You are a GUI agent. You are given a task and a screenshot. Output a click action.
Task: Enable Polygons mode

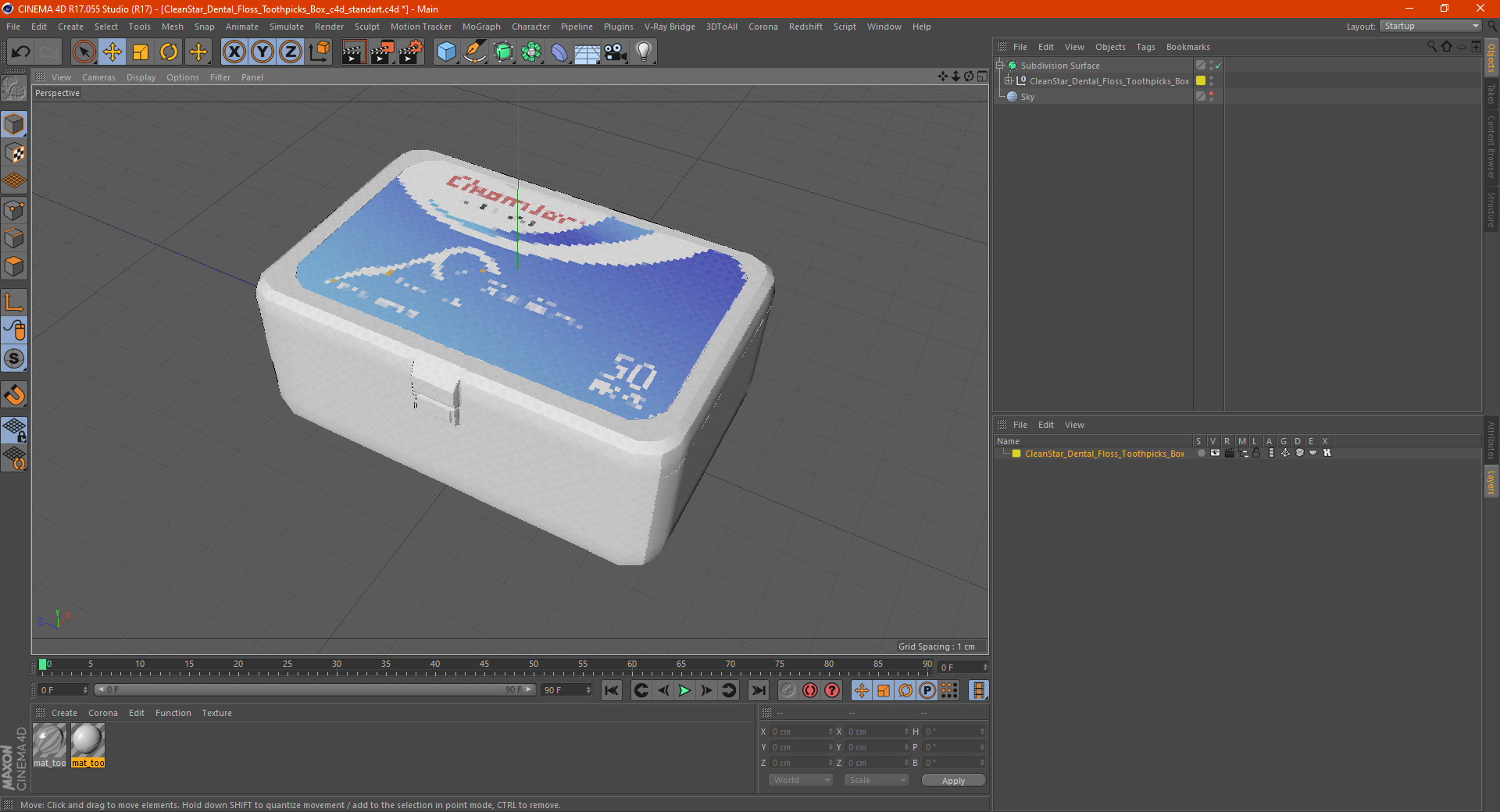(14, 266)
